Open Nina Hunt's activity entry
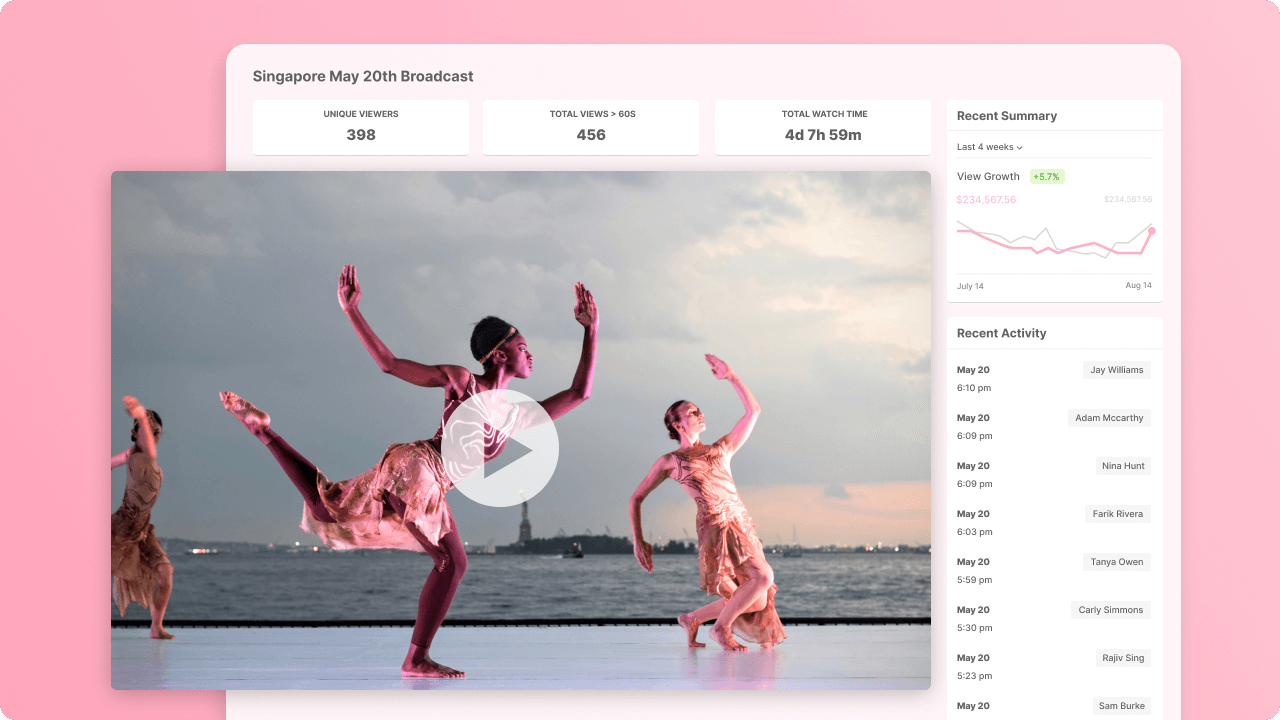Image resolution: width=1280 pixels, height=720 pixels. [1123, 466]
